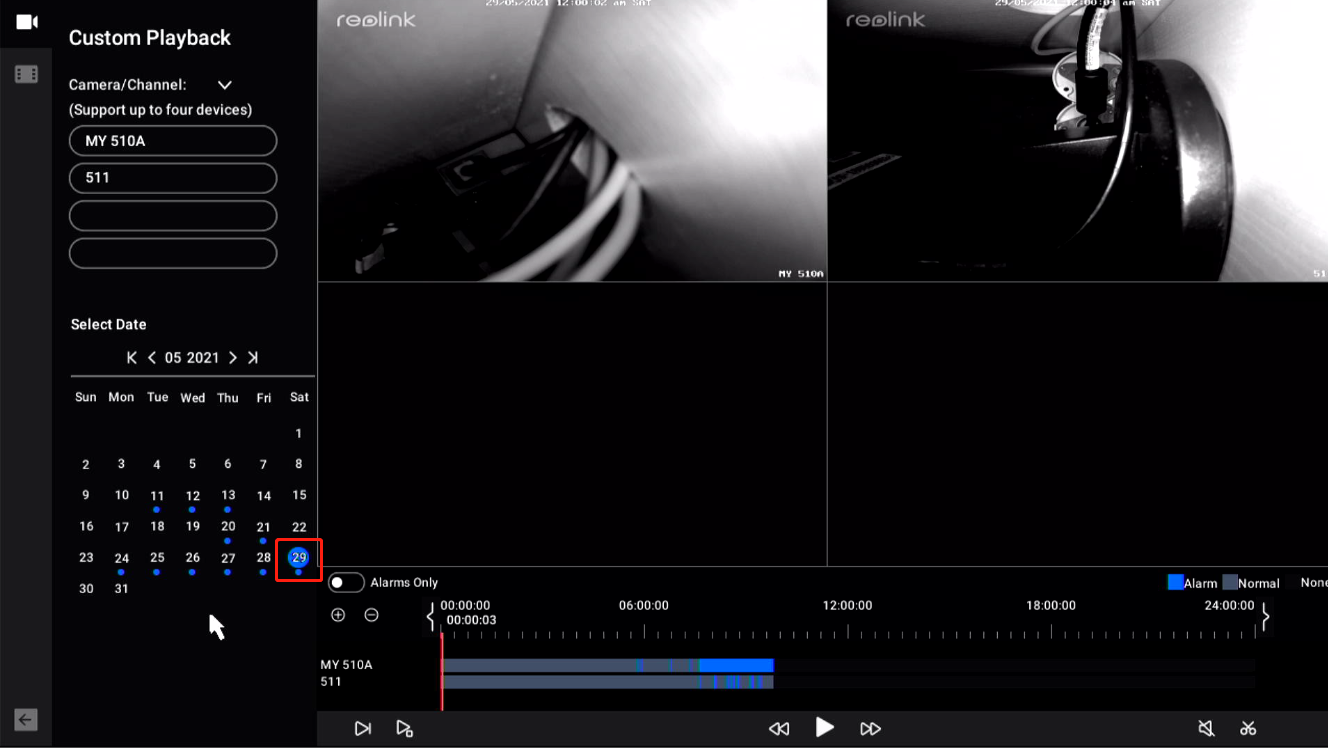Click the Alarm legend color swatch

click(1176, 582)
